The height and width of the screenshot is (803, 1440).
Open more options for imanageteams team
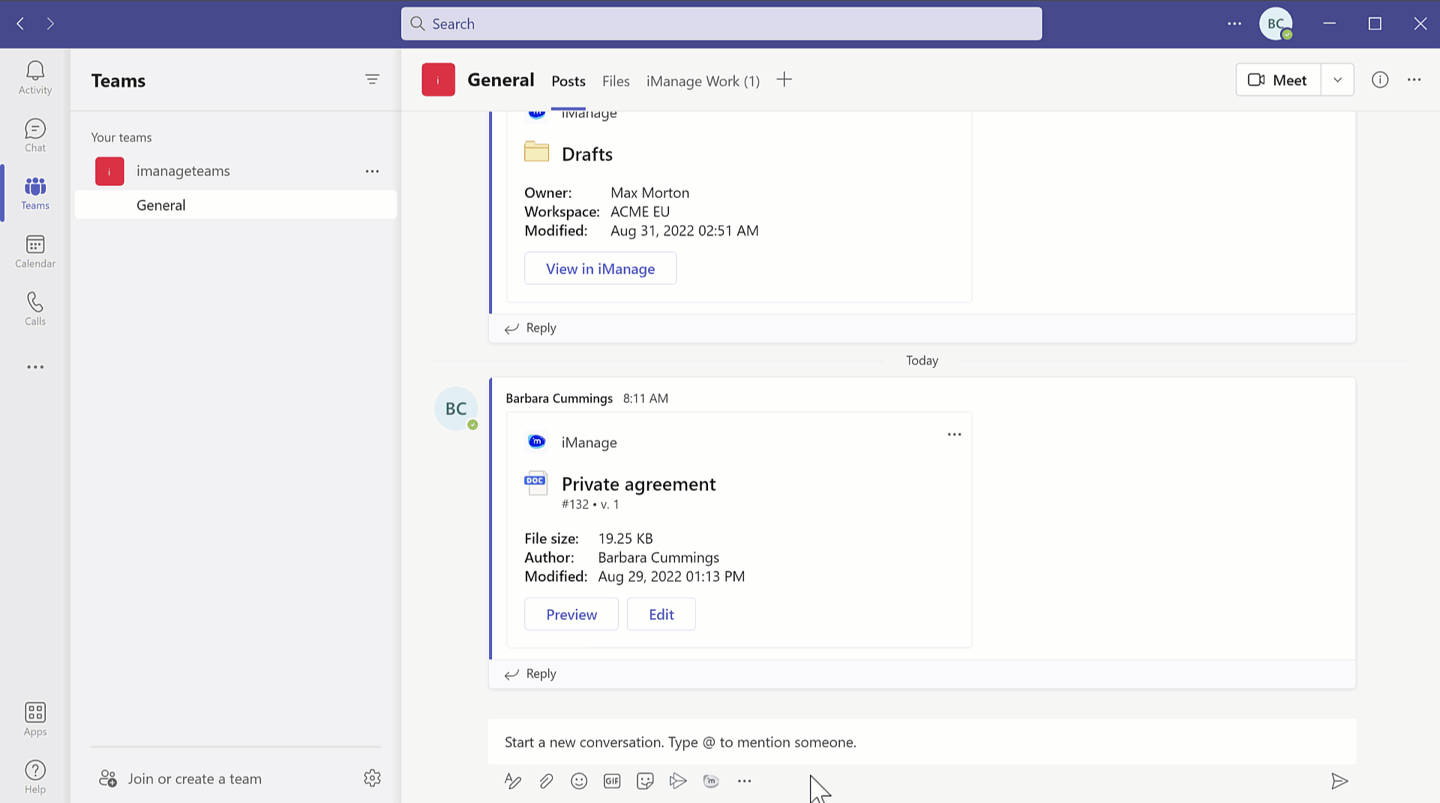(372, 171)
